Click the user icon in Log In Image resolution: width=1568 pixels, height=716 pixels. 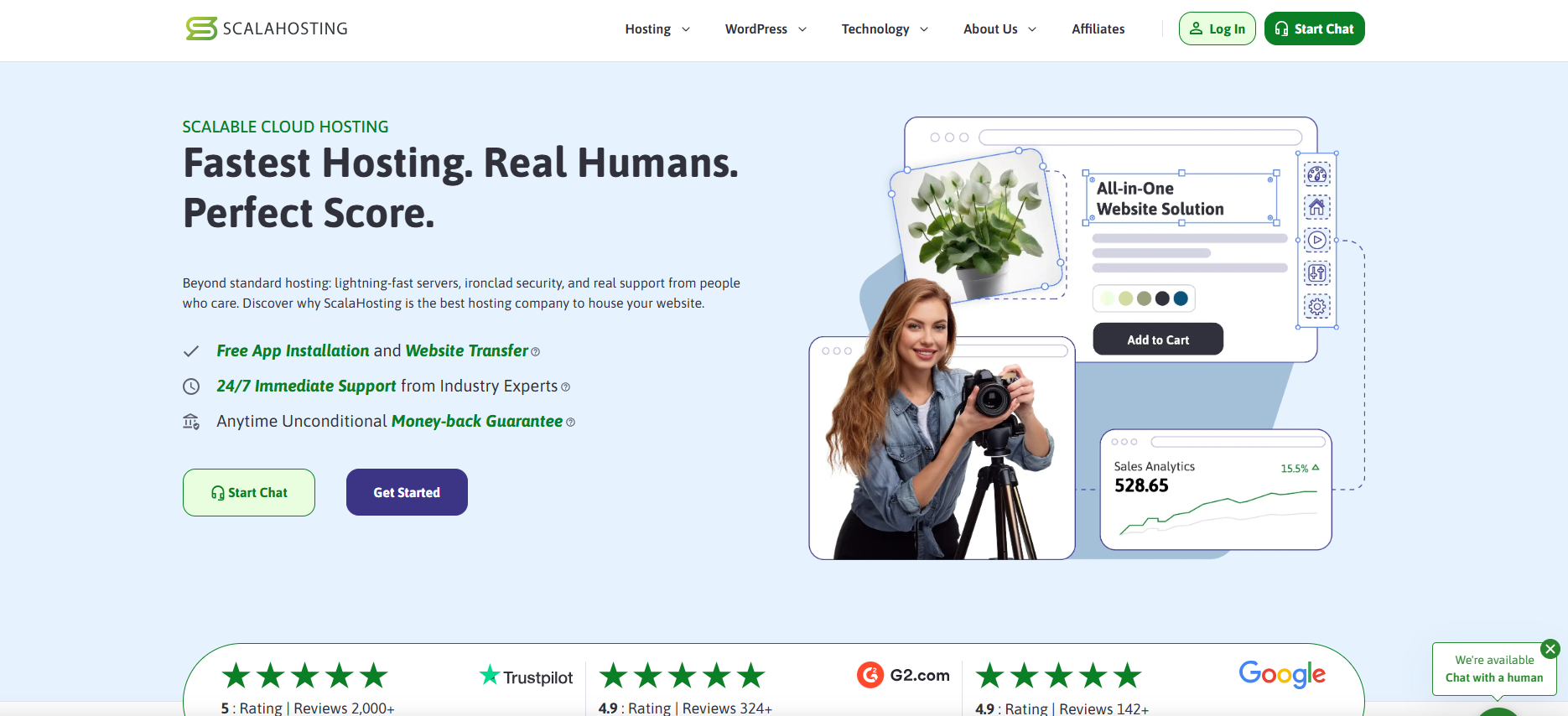click(x=1197, y=29)
